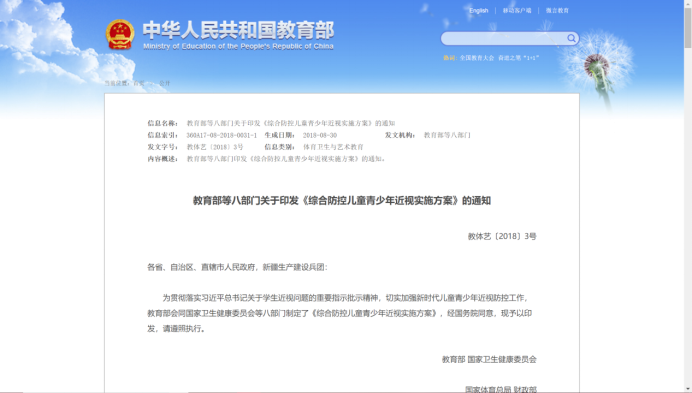
Task: Open the 移动客户端 link
Action: pos(517,11)
